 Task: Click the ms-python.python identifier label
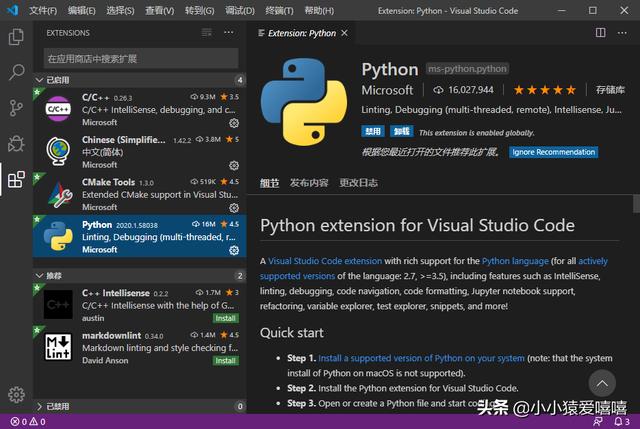point(467,69)
